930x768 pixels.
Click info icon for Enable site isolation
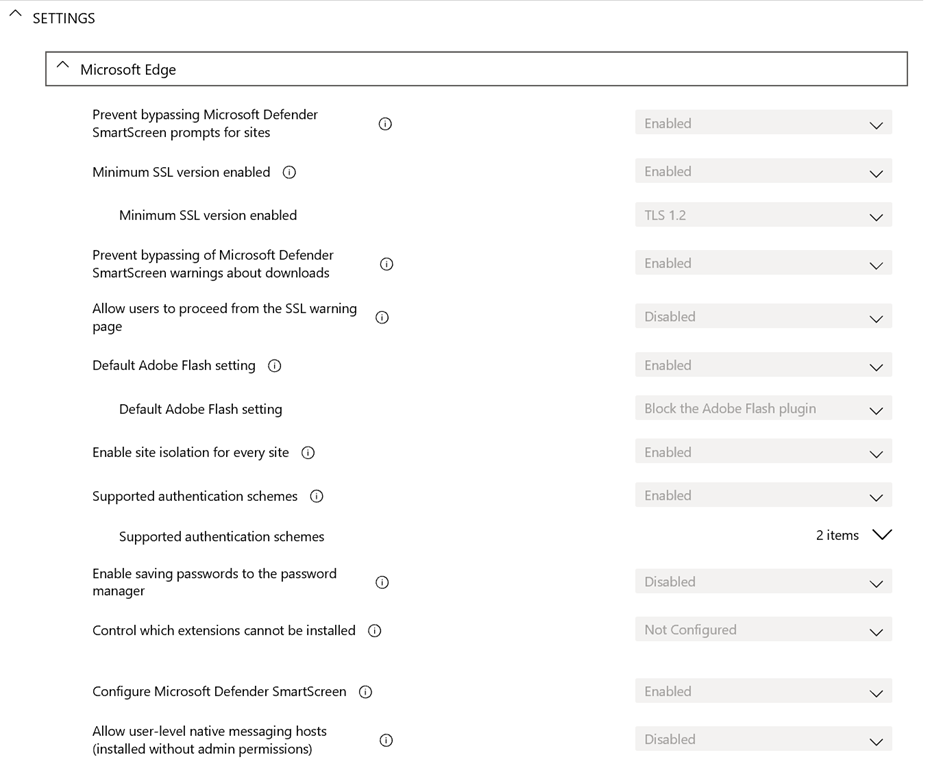click(308, 453)
